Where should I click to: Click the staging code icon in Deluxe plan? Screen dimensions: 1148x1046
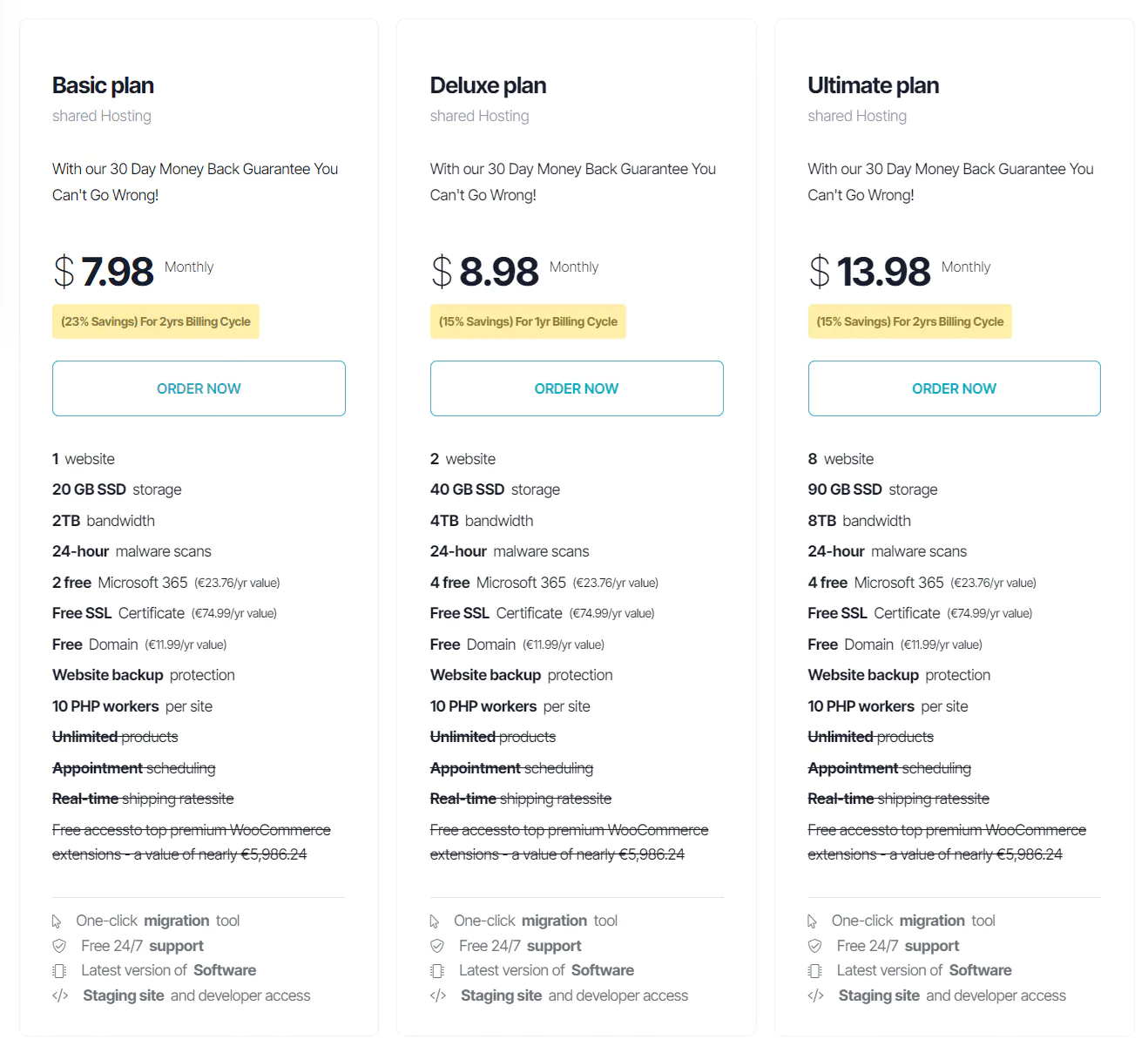438,995
